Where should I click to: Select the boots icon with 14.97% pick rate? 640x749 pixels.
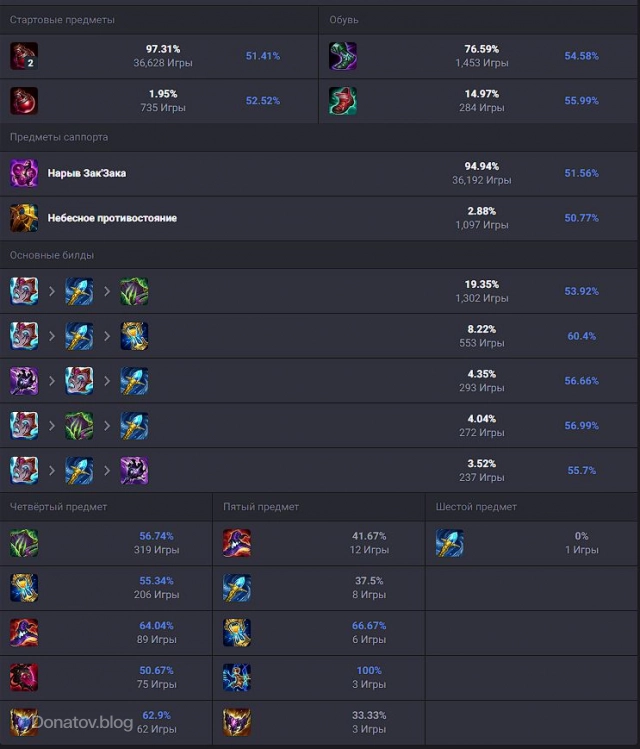[x=343, y=101]
